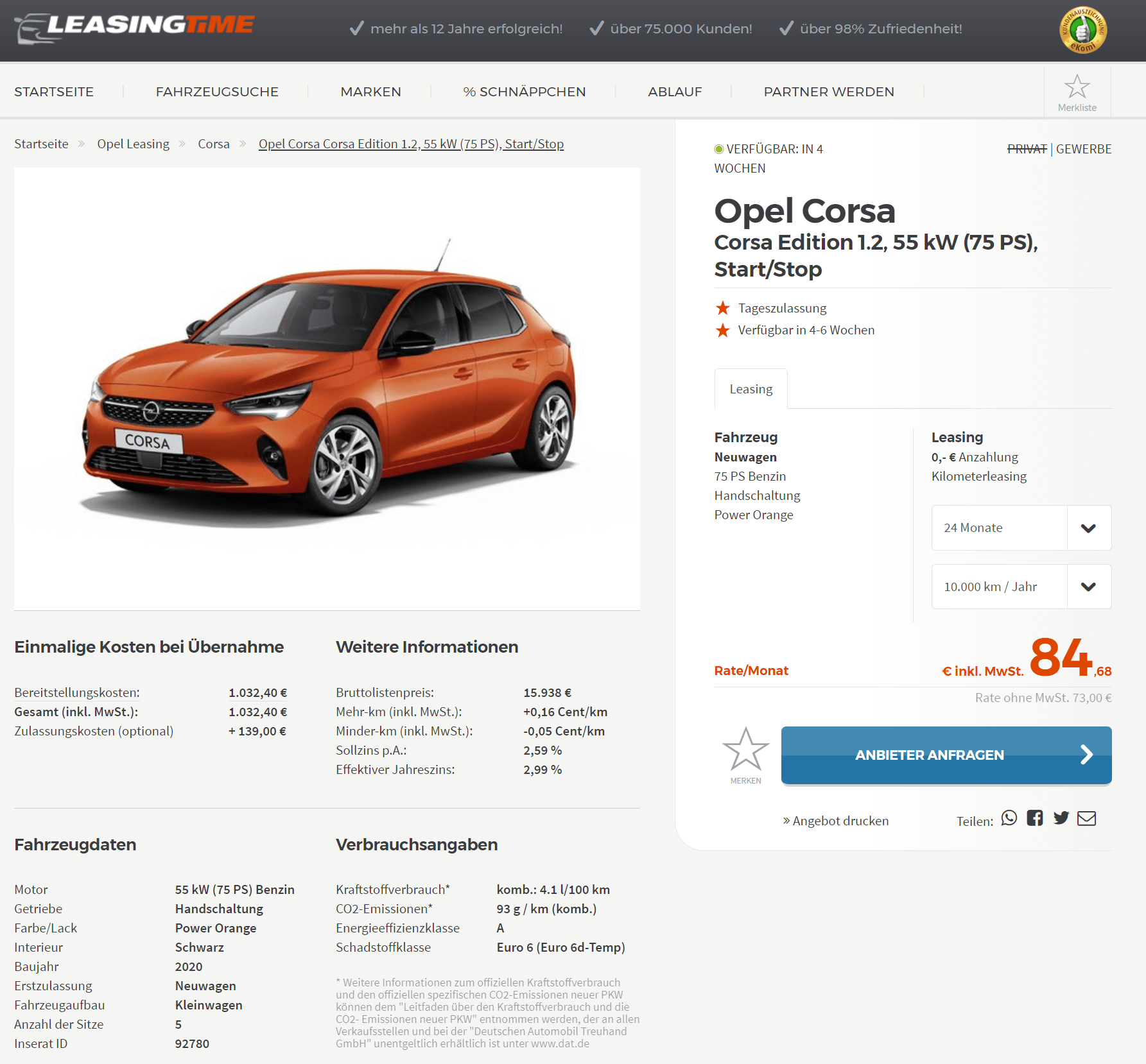Click the chevron of the 24 Monate selector
The width and height of the screenshot is (1146, 1064).
(x=1089, y=528)
